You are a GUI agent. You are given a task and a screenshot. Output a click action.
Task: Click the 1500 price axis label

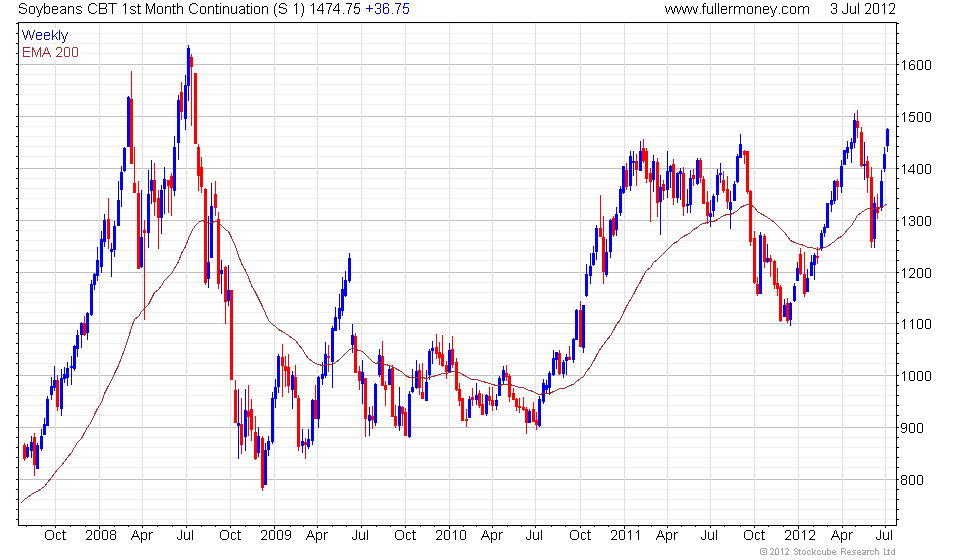coord(916,117)
